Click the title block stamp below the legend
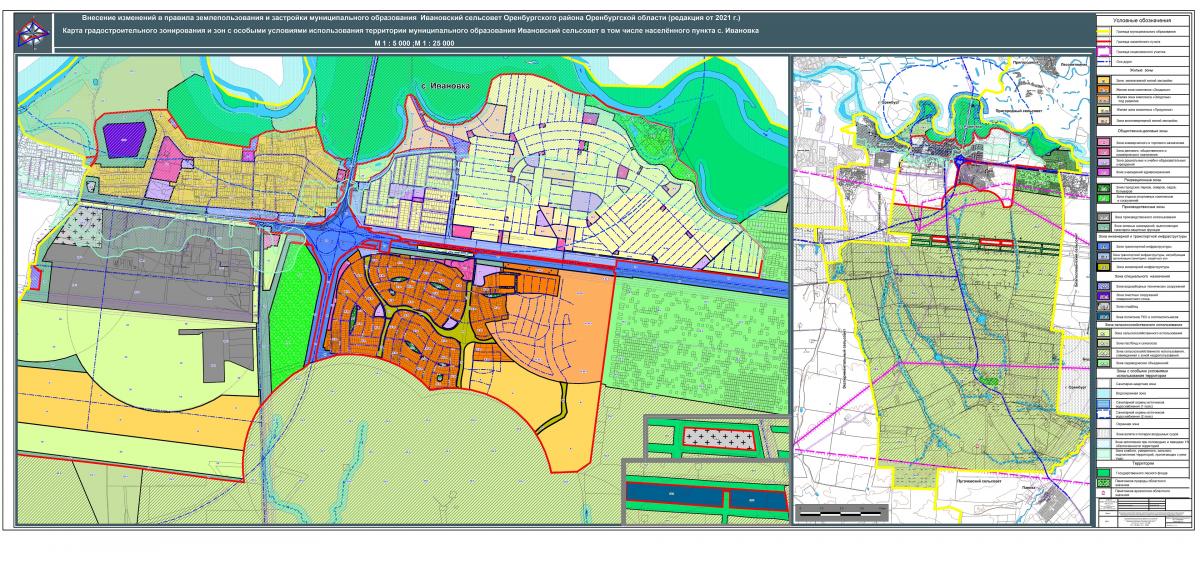Screen dimensions: 1200x579 pyautogui.click(x=1142, y=513)
